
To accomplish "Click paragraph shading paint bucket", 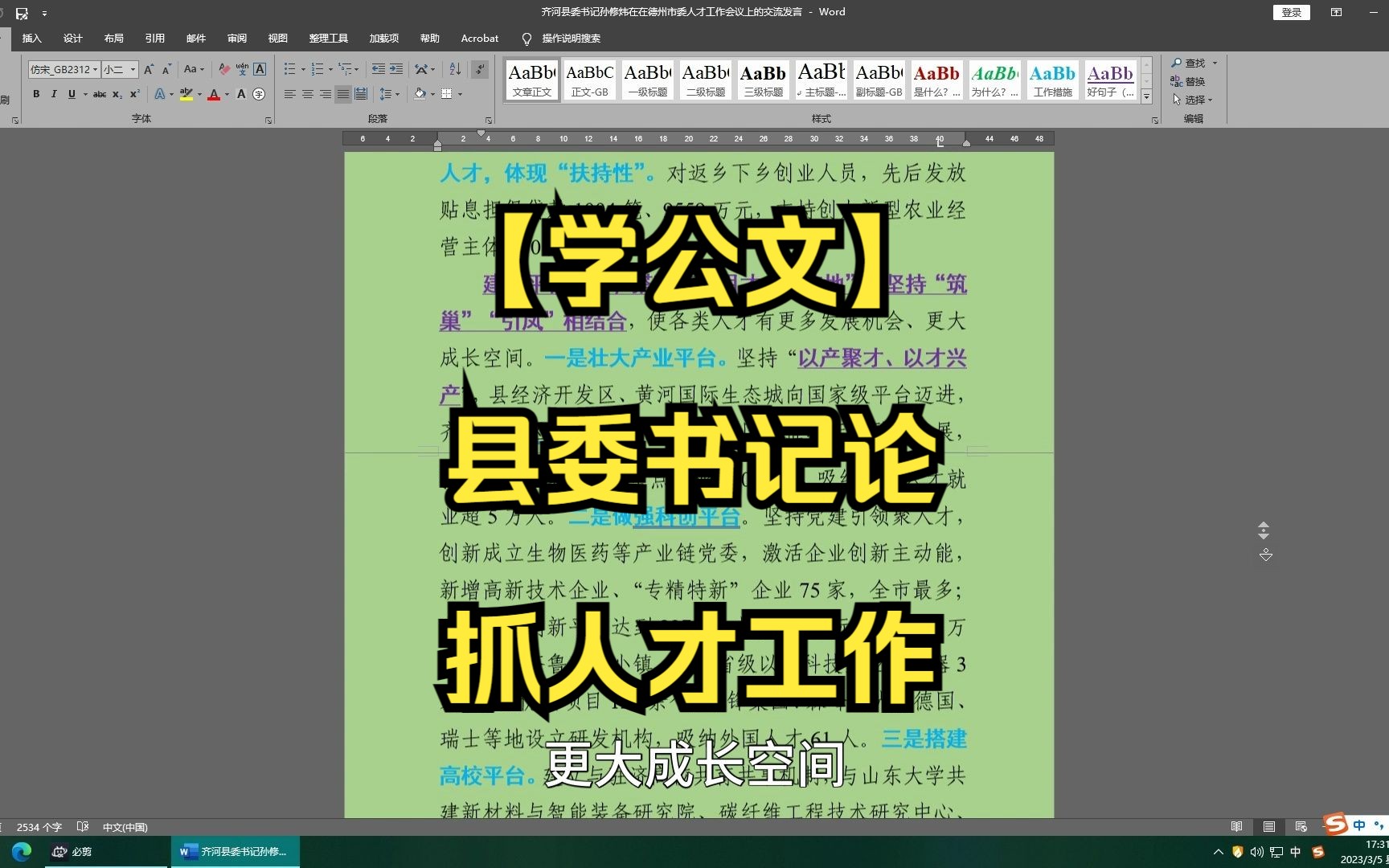I will 420,94.
